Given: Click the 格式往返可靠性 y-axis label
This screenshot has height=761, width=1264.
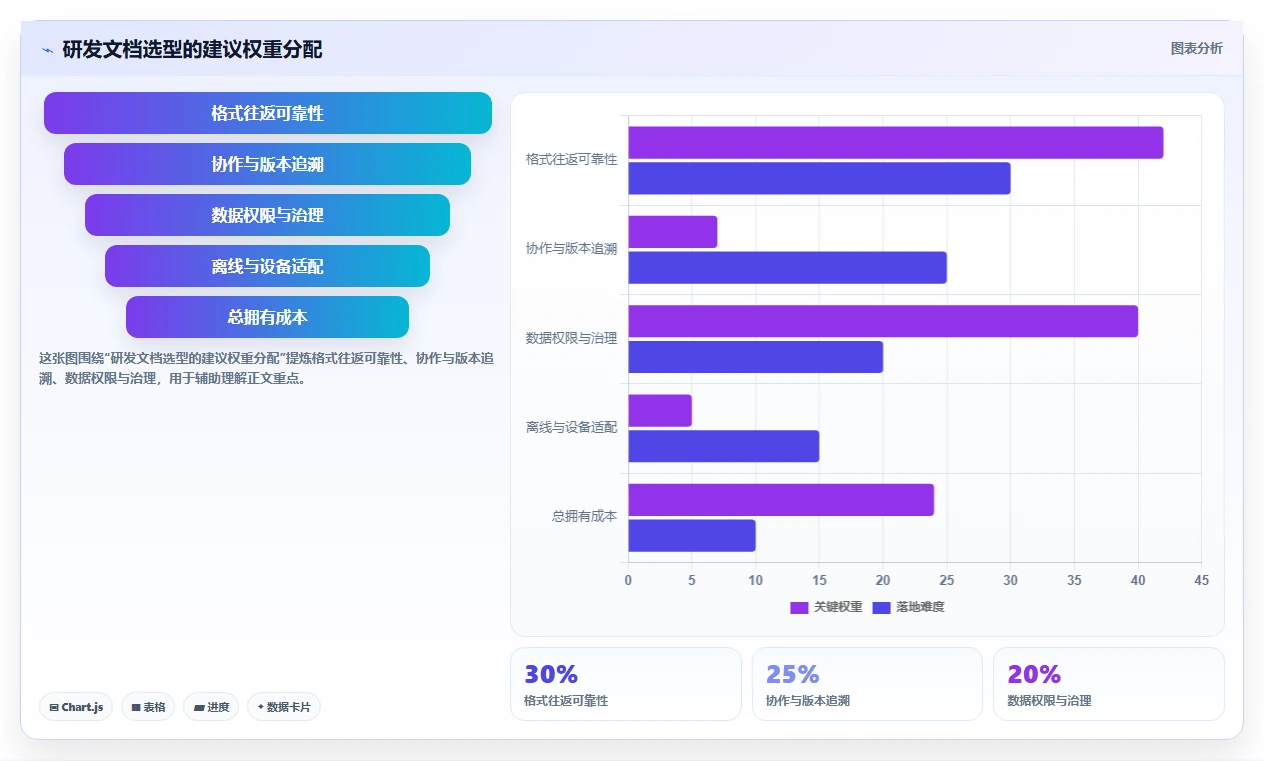Looking at the screenshot, I should click(572, 159).
